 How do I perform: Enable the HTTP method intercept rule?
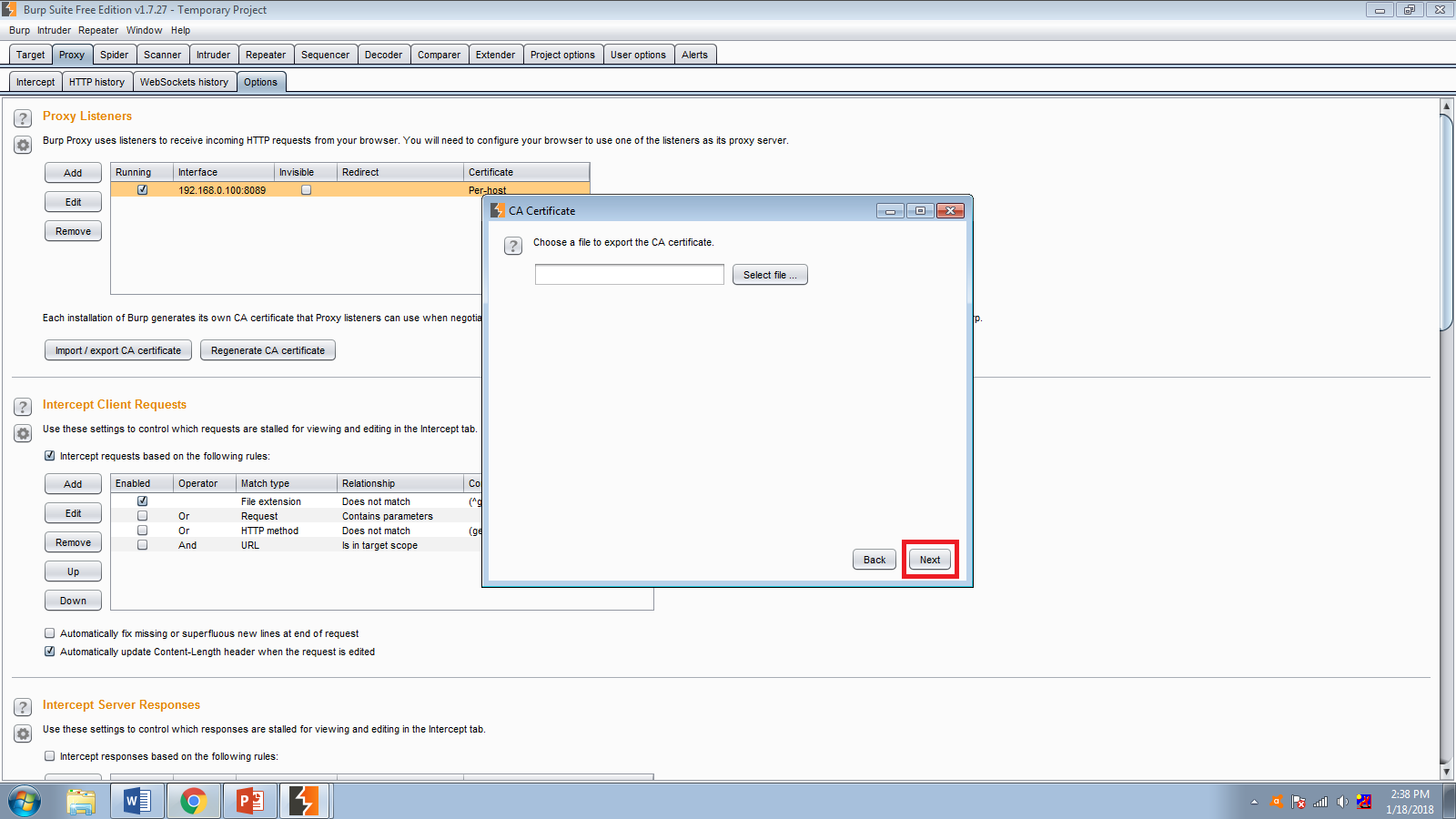[x=143, y=531]
